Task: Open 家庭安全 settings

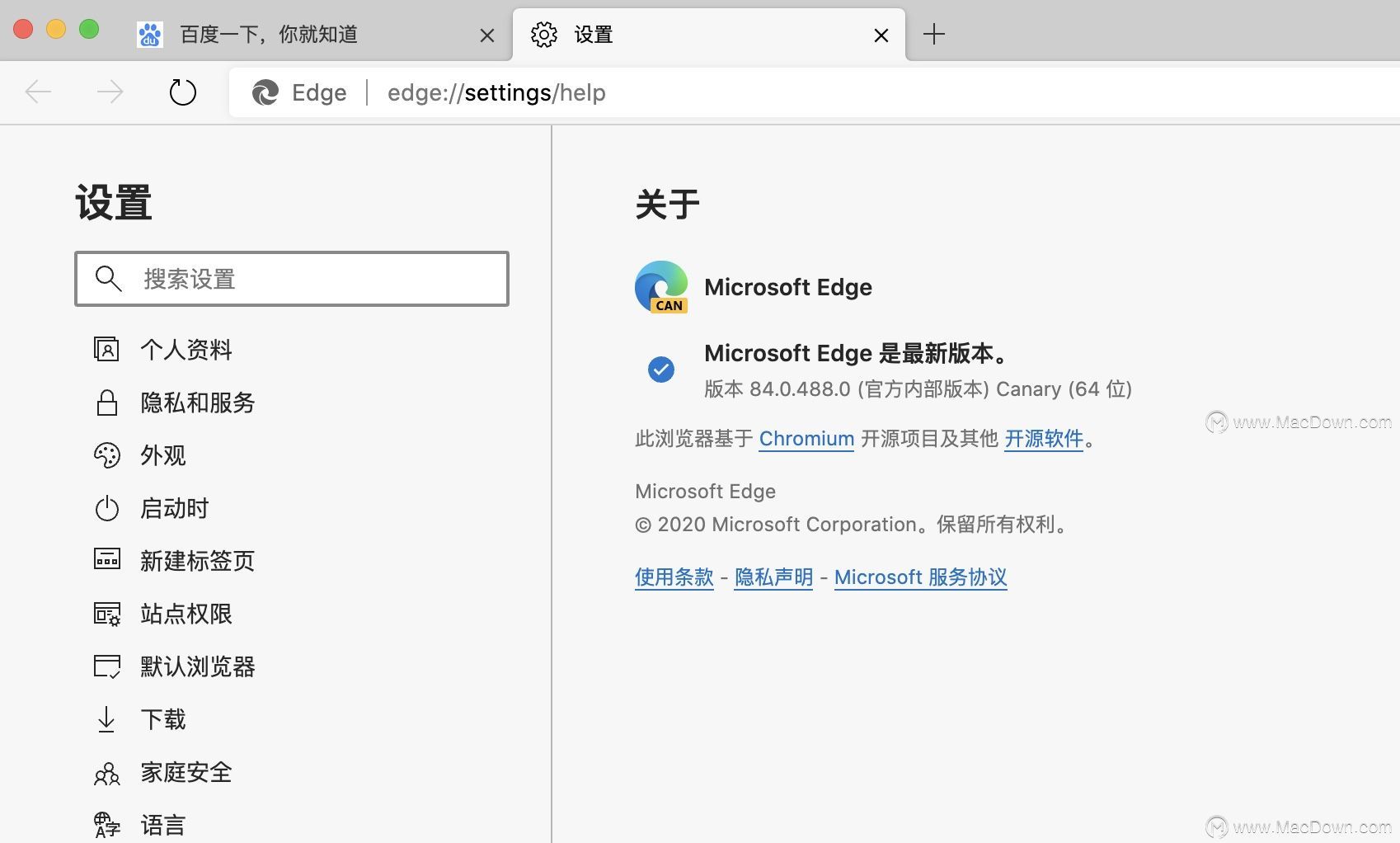Action: pyautogui.click(x=186, y=772)
